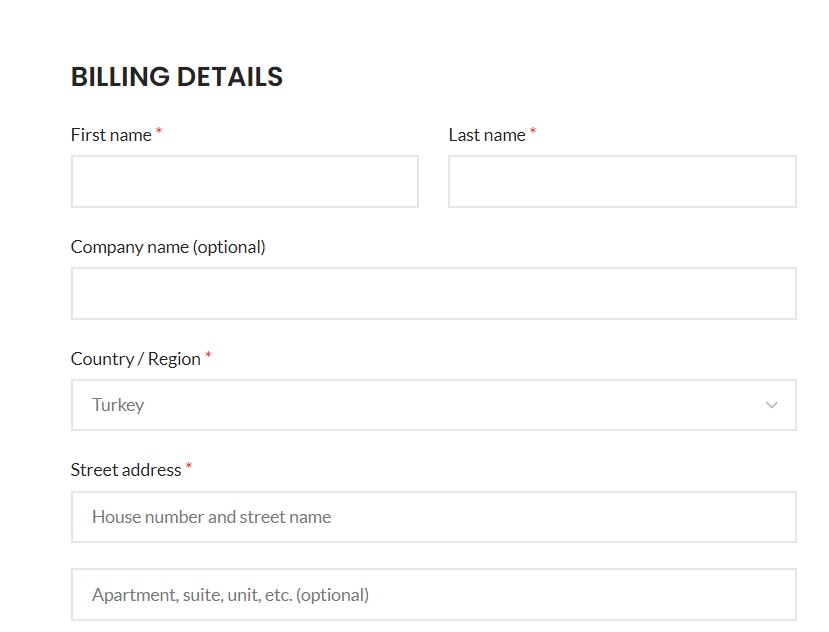The width and height of the screenshot is (829, 632).
Task: Click the (optional) text in Apartment placeholder
Action: (333, 595)
